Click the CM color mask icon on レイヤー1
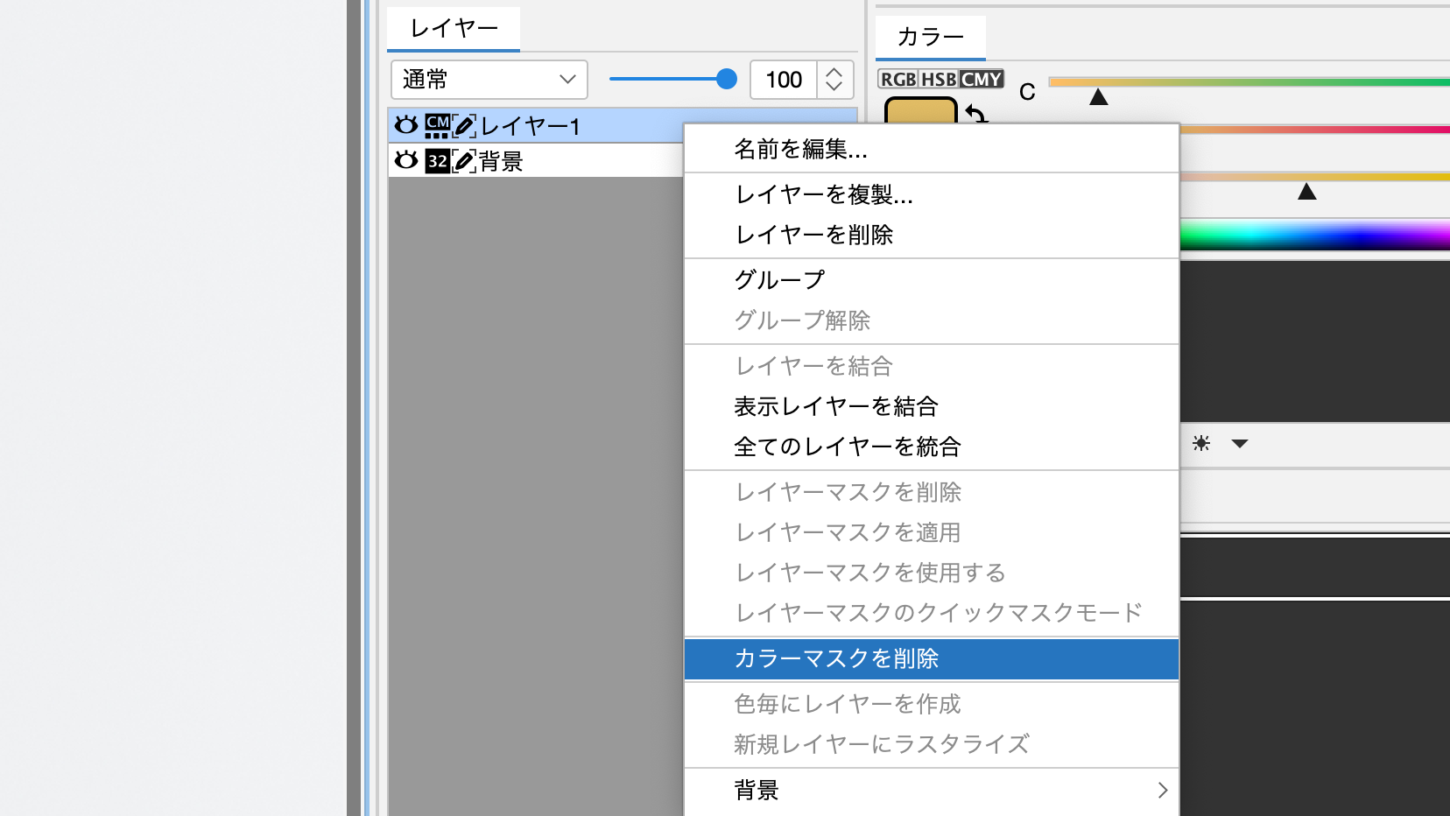1450x816 pixels. click(x=437, y=126)
